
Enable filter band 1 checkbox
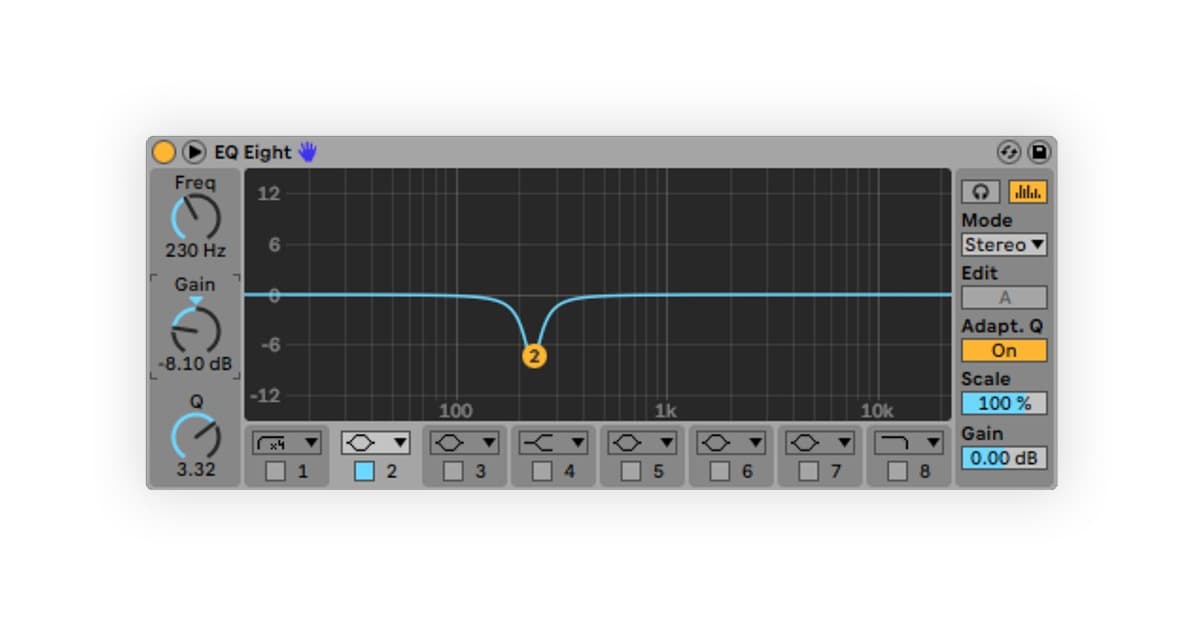point(275,471)
